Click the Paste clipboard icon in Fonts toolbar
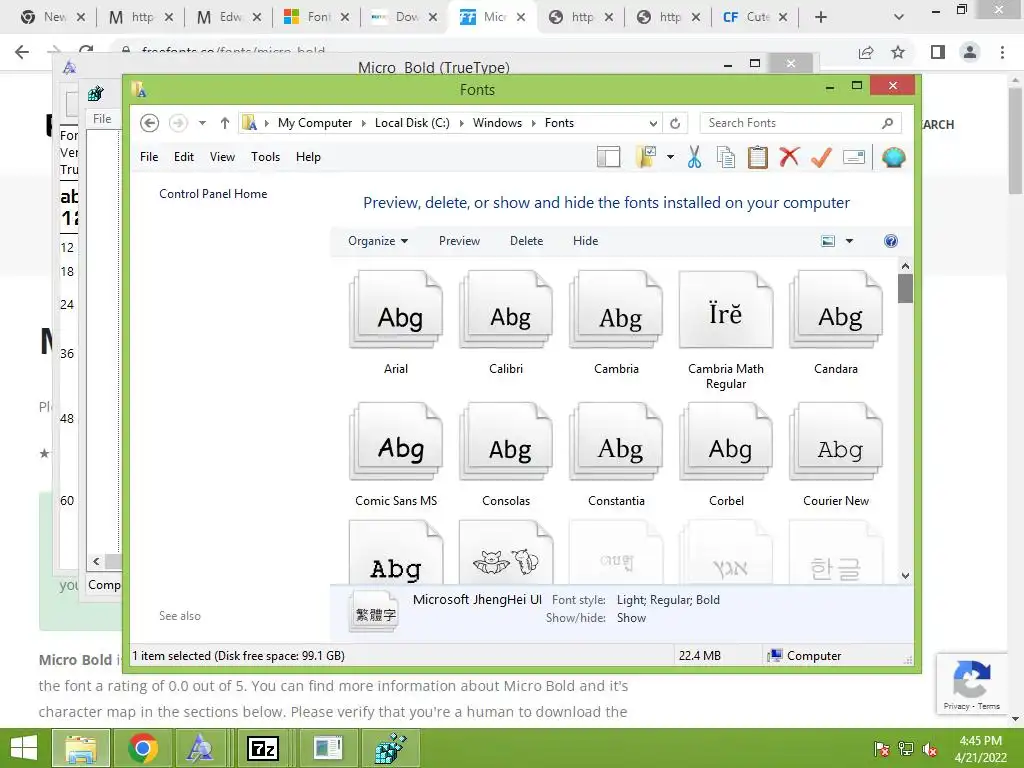This screenshot has width=1024, height=768. click(758, 157)
